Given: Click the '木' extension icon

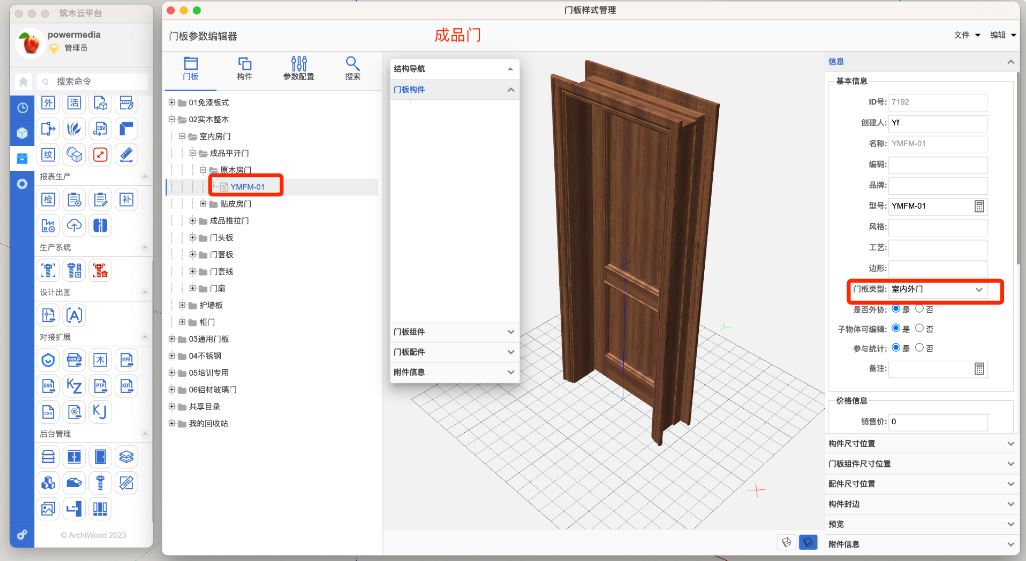Looking at the screenshot, I should click(100, 360).
